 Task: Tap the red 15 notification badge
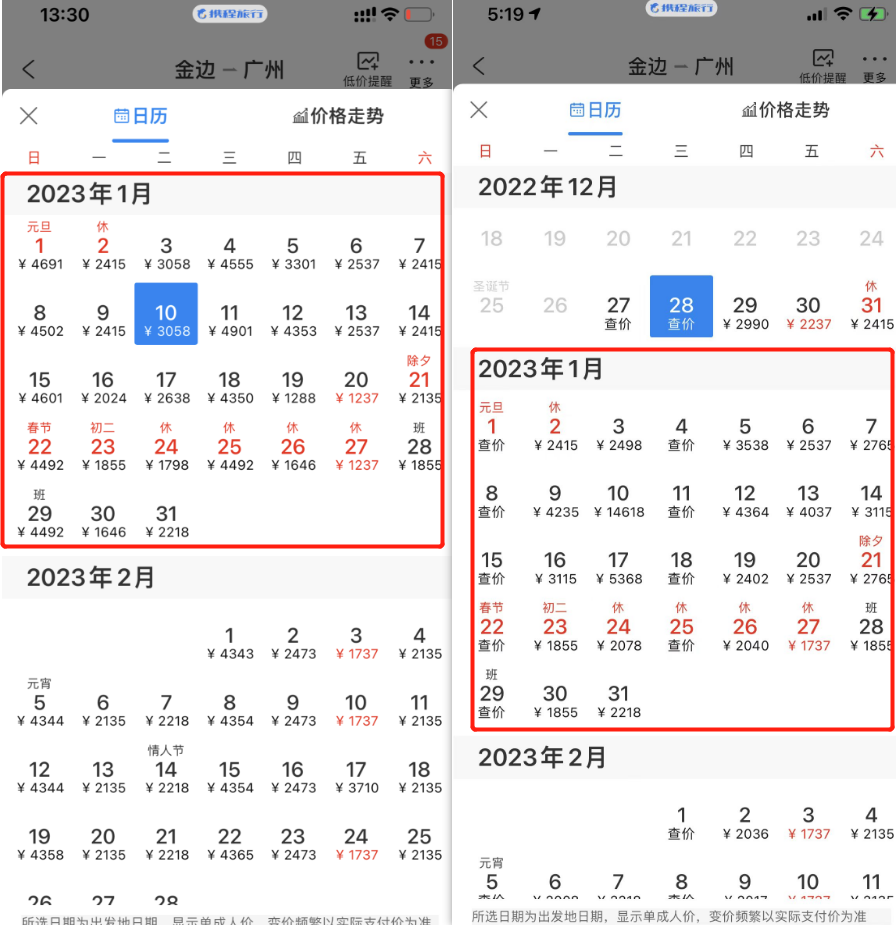click(x=435, y=41)
